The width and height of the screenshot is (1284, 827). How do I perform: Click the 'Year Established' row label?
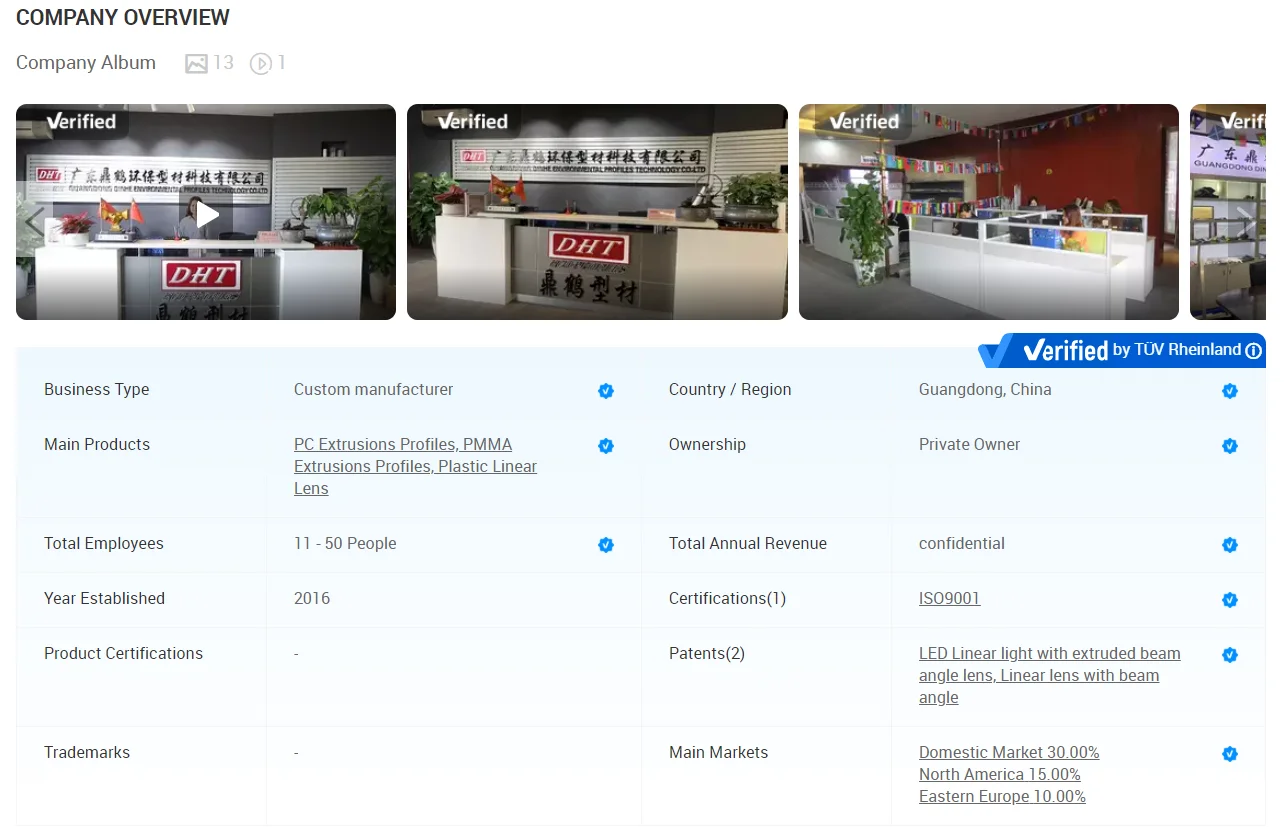coord(104,598)
